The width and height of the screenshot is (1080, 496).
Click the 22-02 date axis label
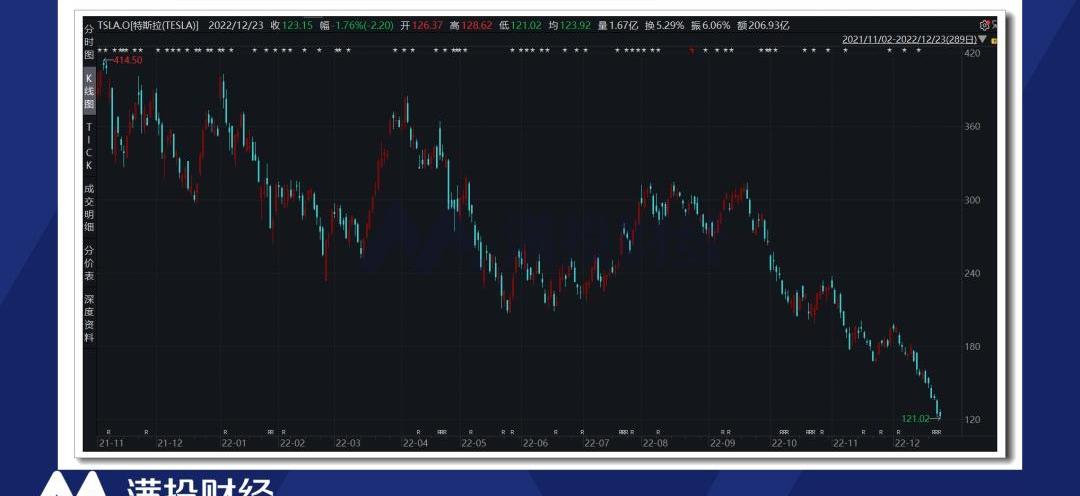point(292,443)
